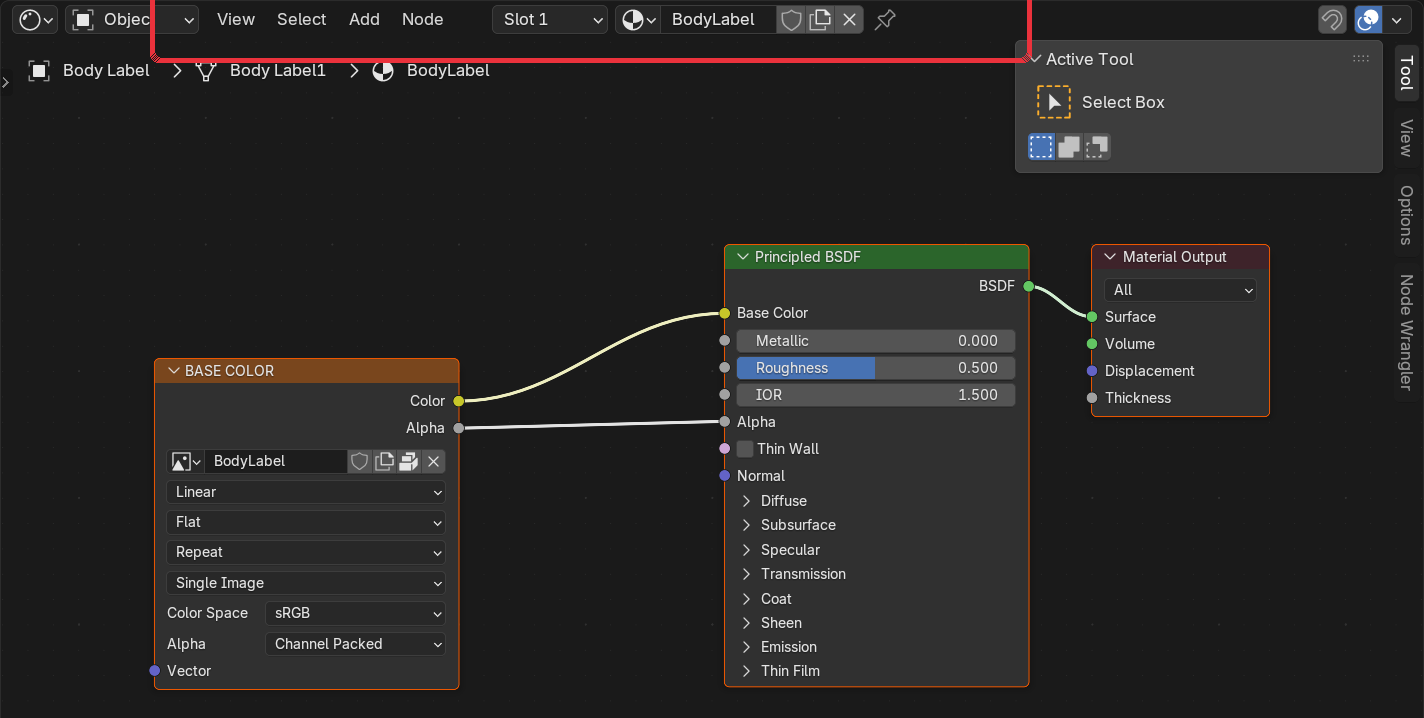Click the Select Box tool icon
The image size is (1424, 718).
[x=1054, y=102]
